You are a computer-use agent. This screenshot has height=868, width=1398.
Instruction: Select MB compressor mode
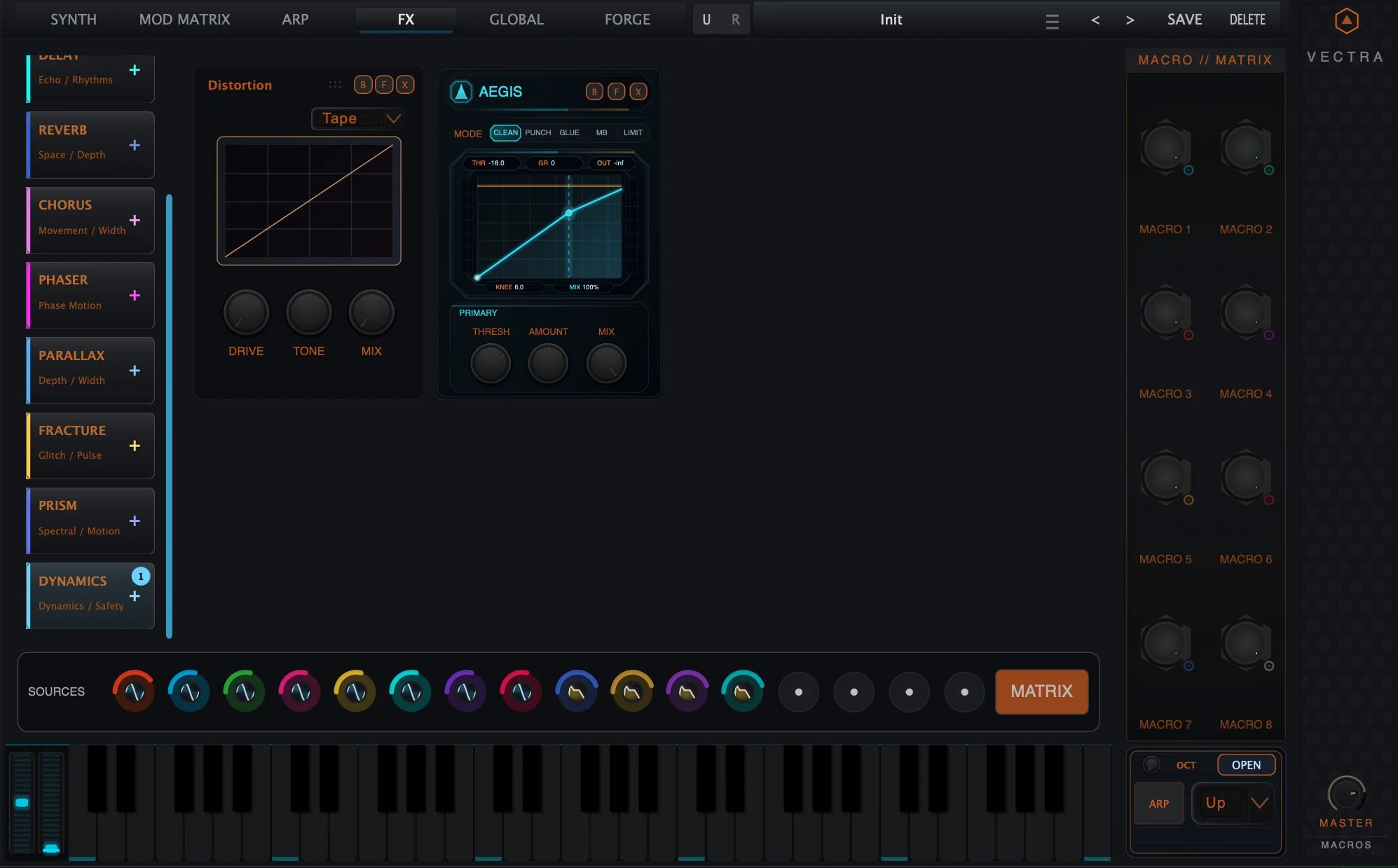(601, 132)
